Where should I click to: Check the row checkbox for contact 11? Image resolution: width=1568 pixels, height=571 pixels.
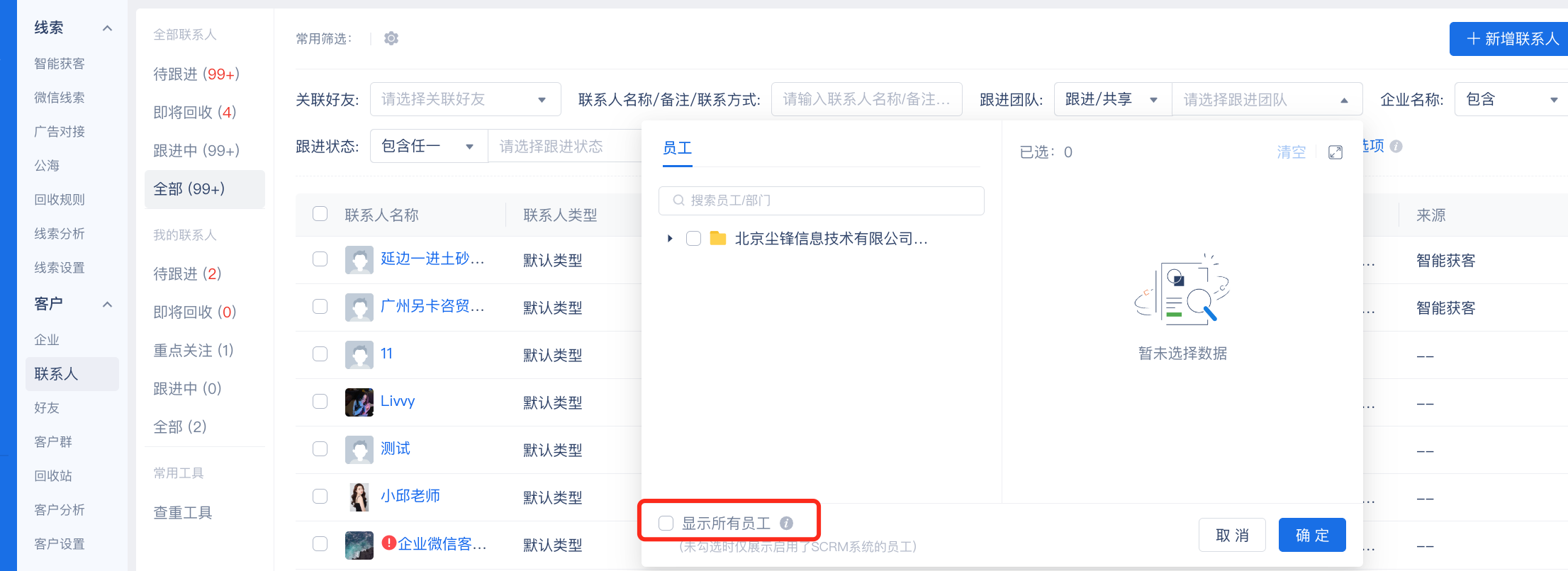[320, 354]
